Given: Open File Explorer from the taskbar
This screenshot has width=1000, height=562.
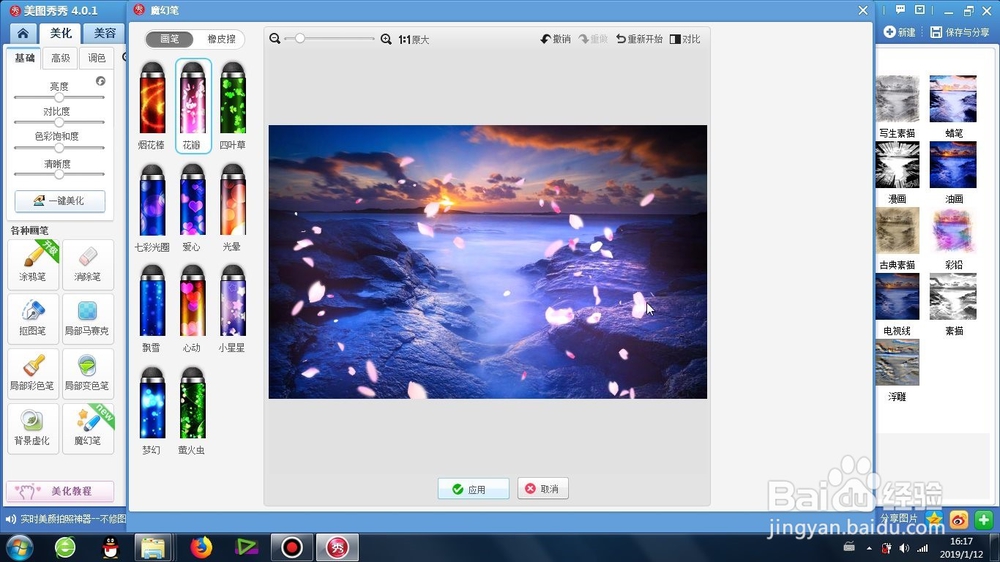Looking at the screenshot, I should tap(153, 547).
